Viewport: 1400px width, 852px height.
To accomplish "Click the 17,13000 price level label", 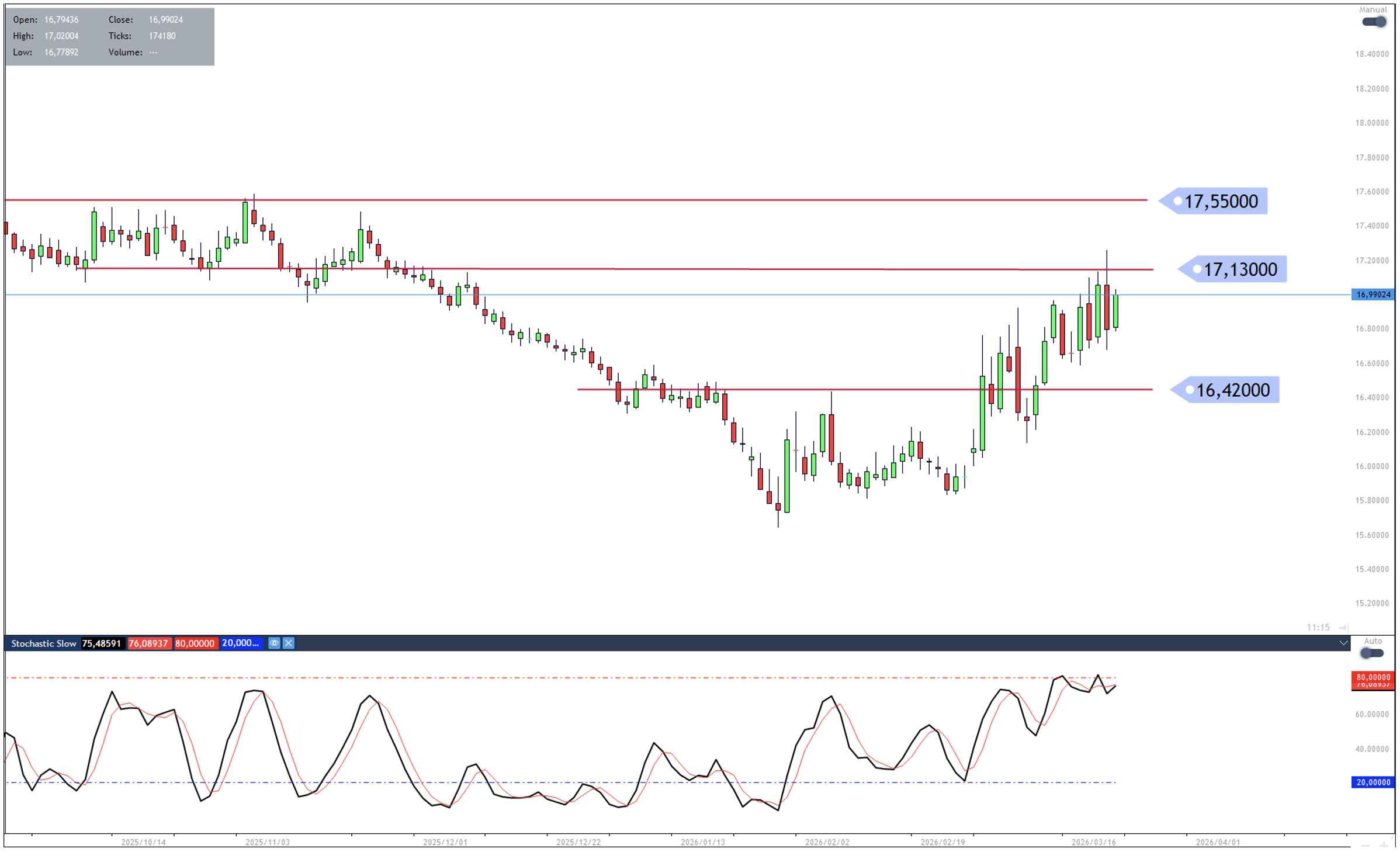I will click(x=1240, y=269).
